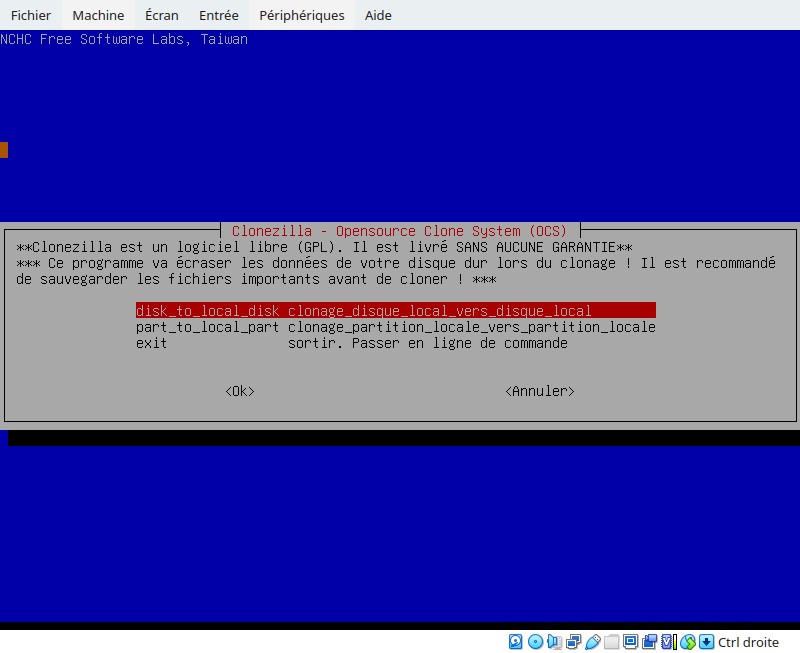Select the part_to_local_part clone option
This screenshot has width=800, height=653.
pos(395,326)
